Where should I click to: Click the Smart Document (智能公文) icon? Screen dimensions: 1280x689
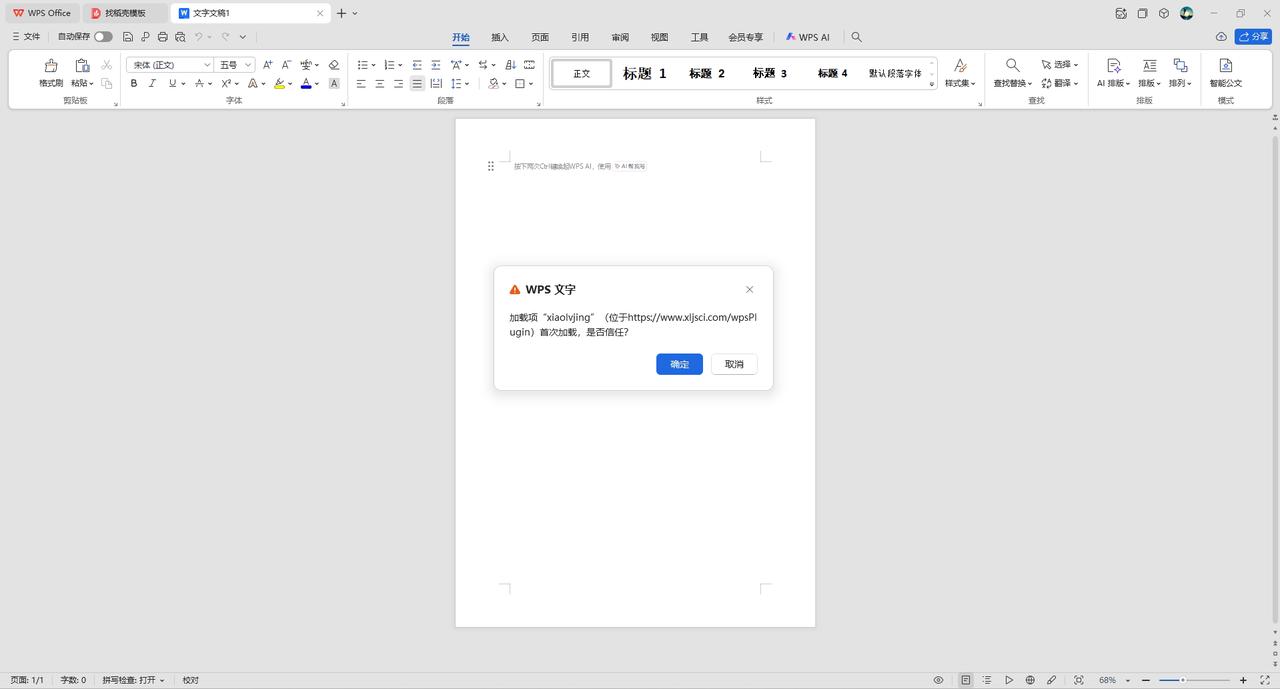(1225, 66)
